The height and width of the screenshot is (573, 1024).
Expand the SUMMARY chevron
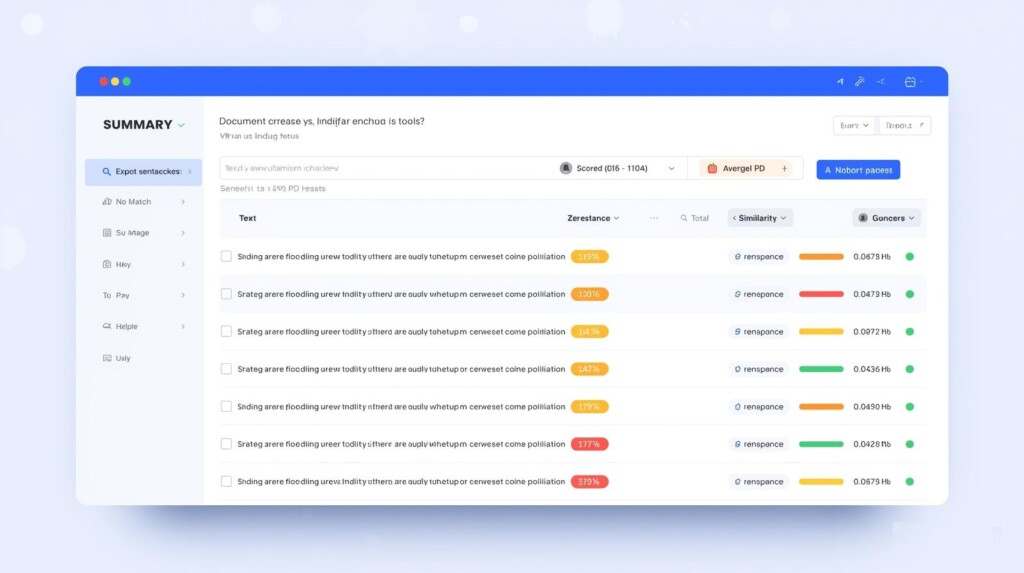click(x=181, y=125)
